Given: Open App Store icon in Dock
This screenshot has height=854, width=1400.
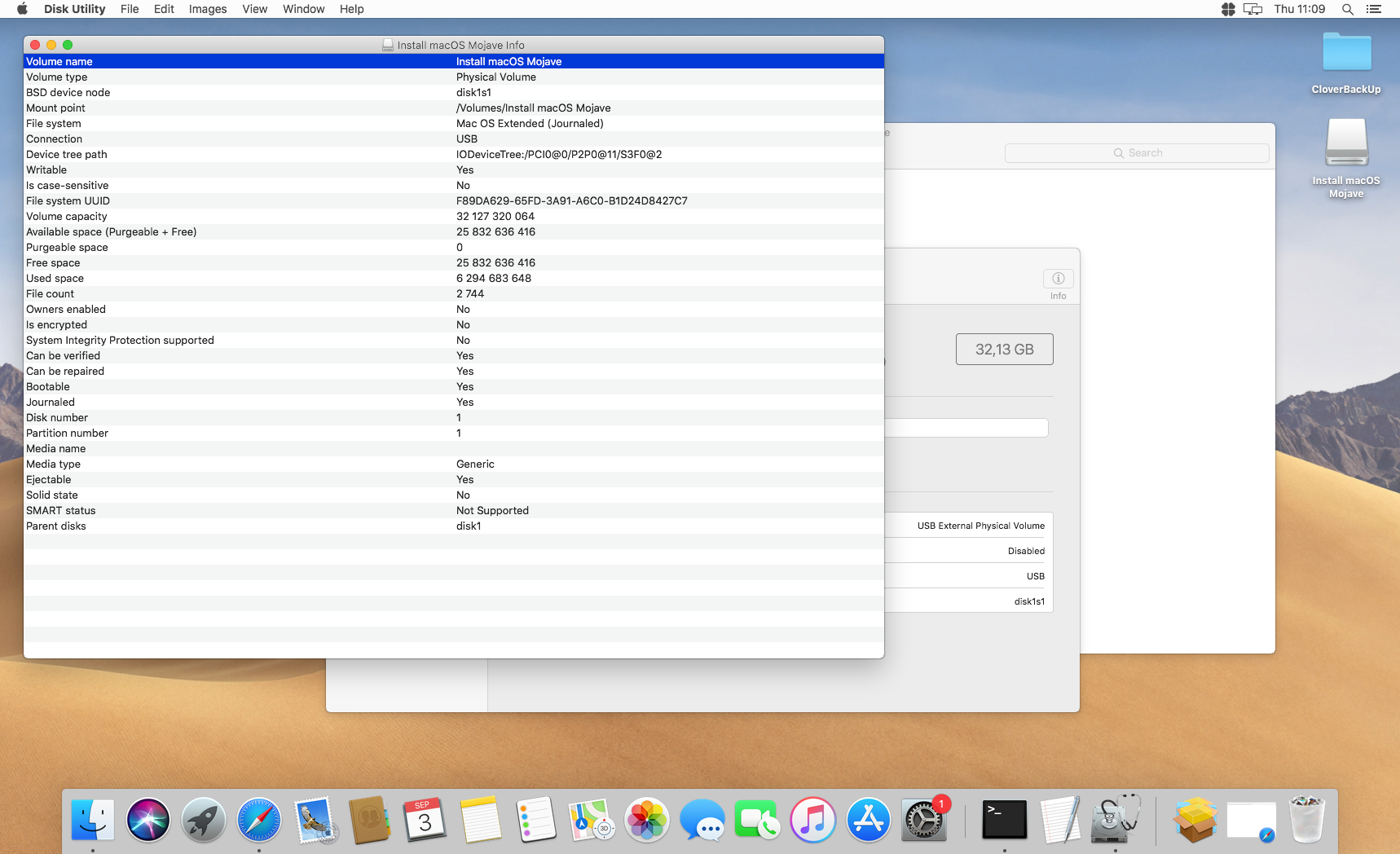Looking at the screenshot, I should (868, 820).
